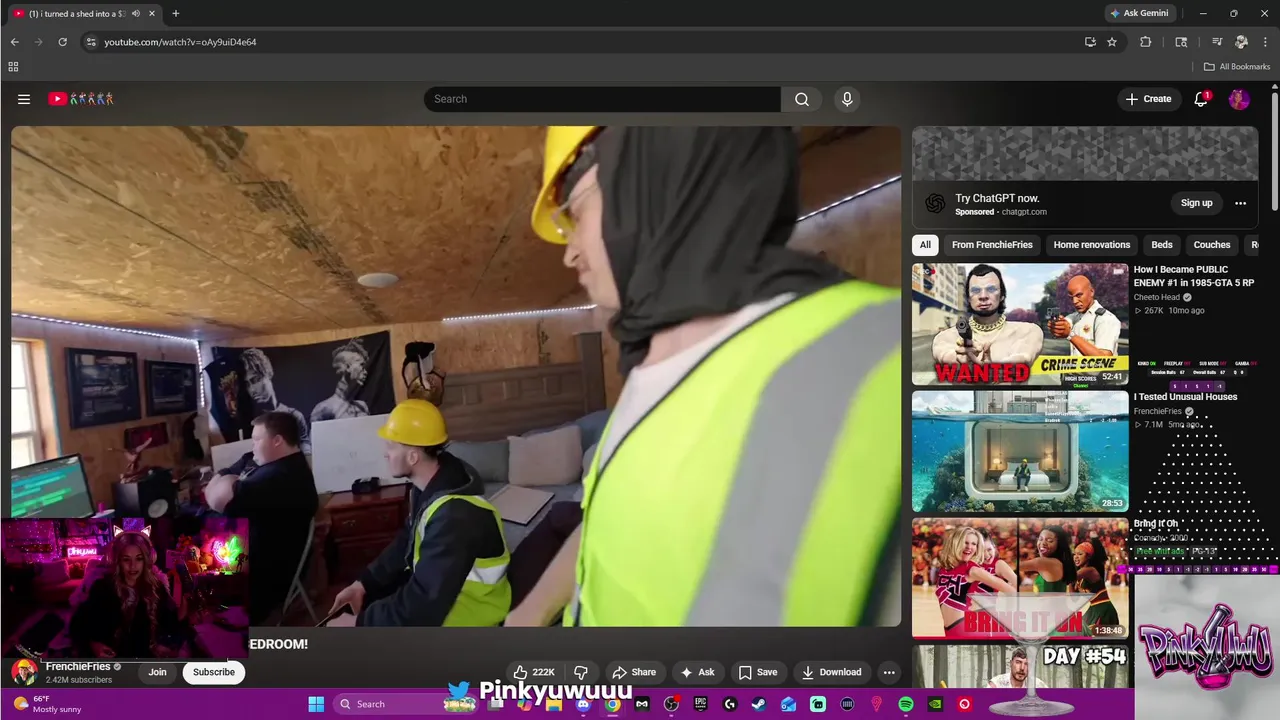Select the Couches filter chip

1212,245
